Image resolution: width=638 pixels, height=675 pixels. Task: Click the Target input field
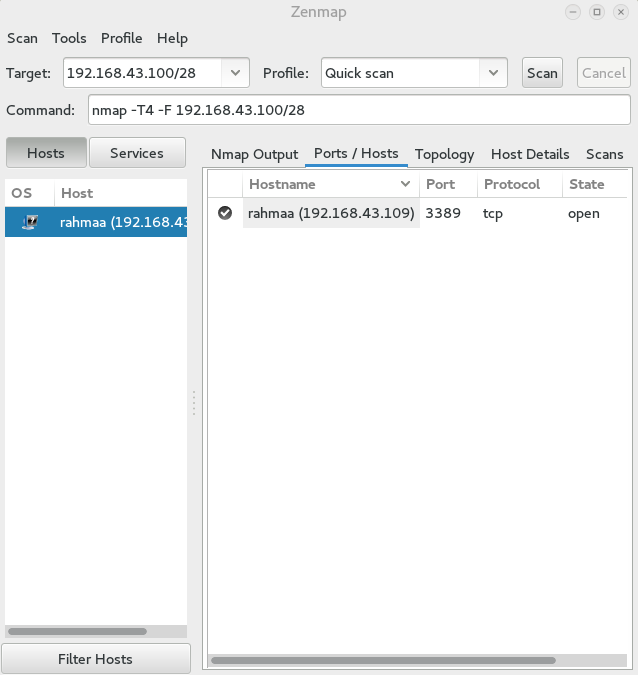click(142, 73)
